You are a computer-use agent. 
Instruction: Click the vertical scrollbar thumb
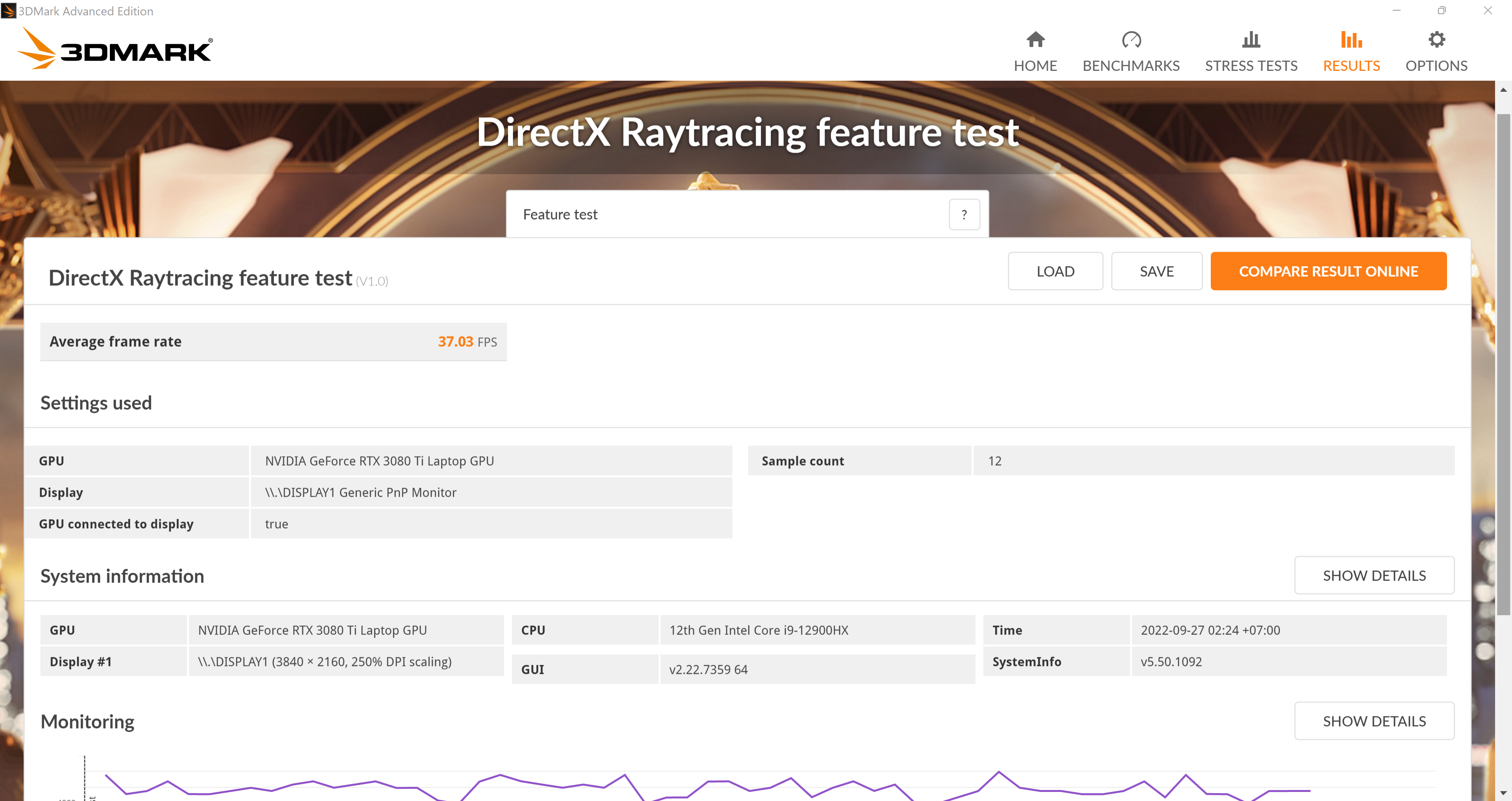1503,364
